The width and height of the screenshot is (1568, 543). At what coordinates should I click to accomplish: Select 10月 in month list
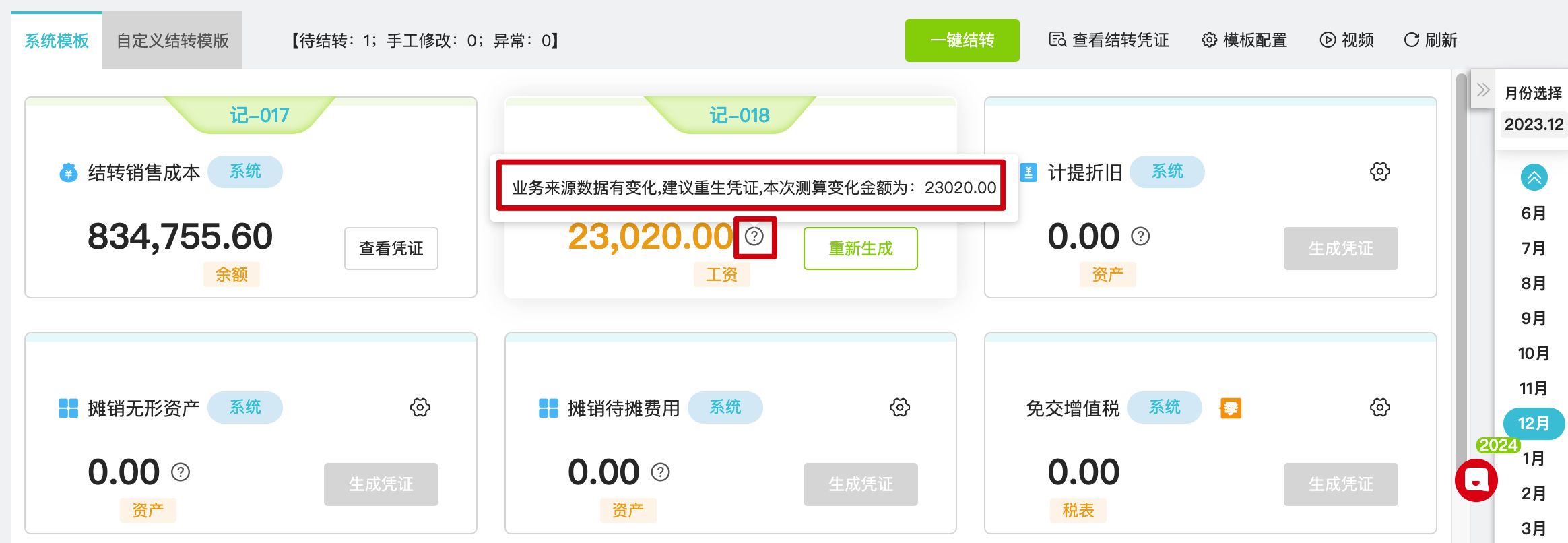click(x=1534, y=353)
